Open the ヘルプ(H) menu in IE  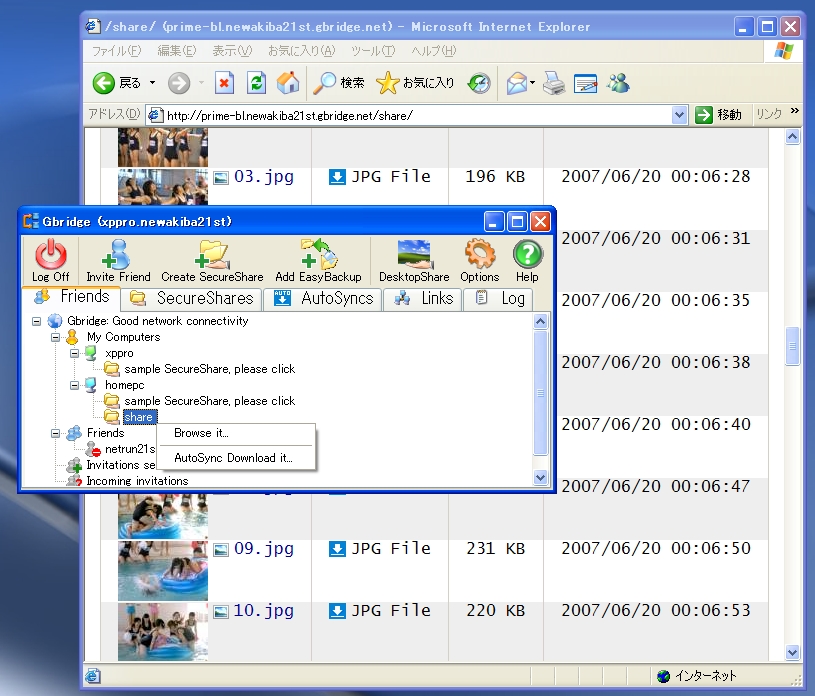pos(433,51)
